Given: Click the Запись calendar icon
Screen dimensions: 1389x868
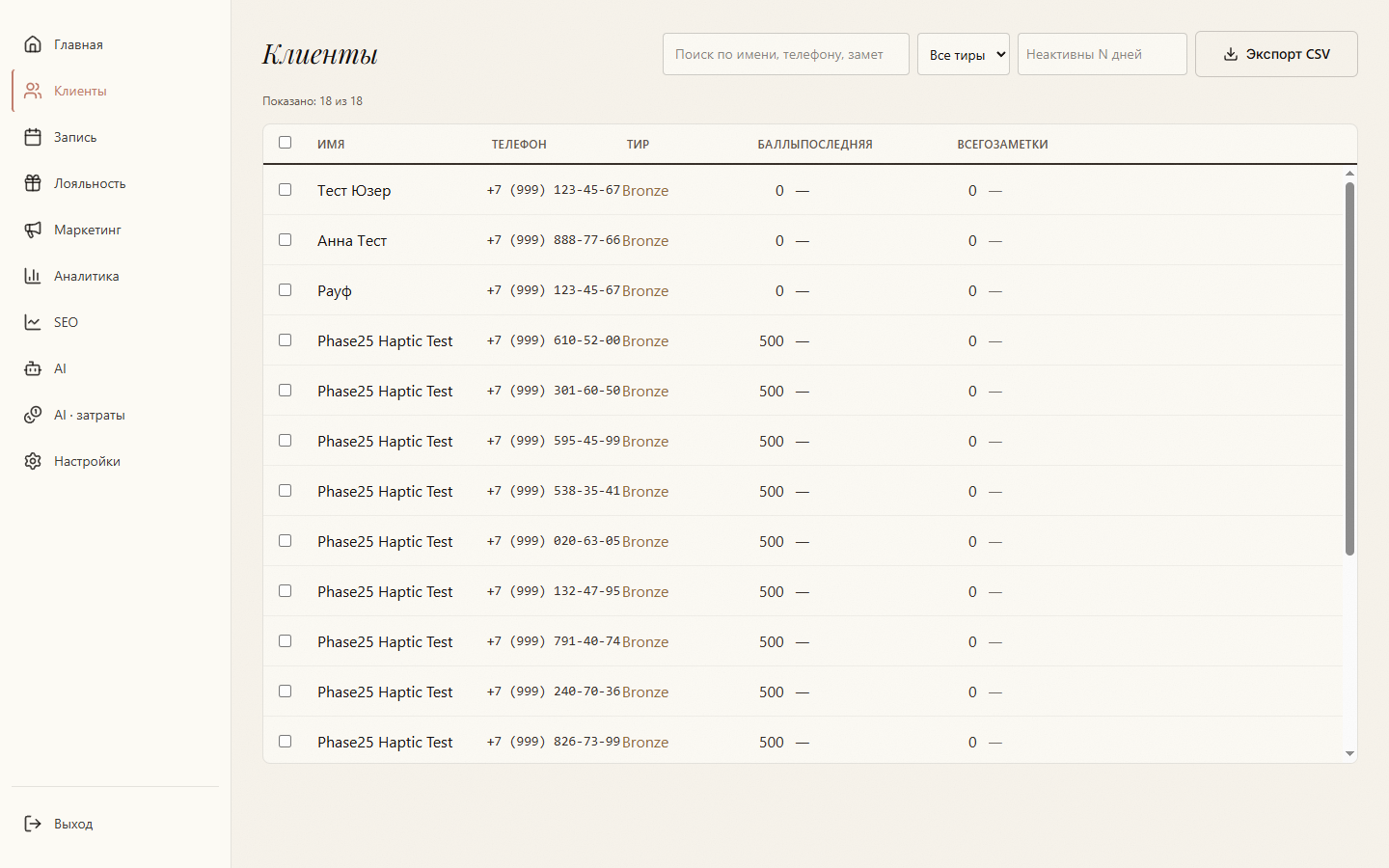Looking at the screenshot, I should coord(33,137).
